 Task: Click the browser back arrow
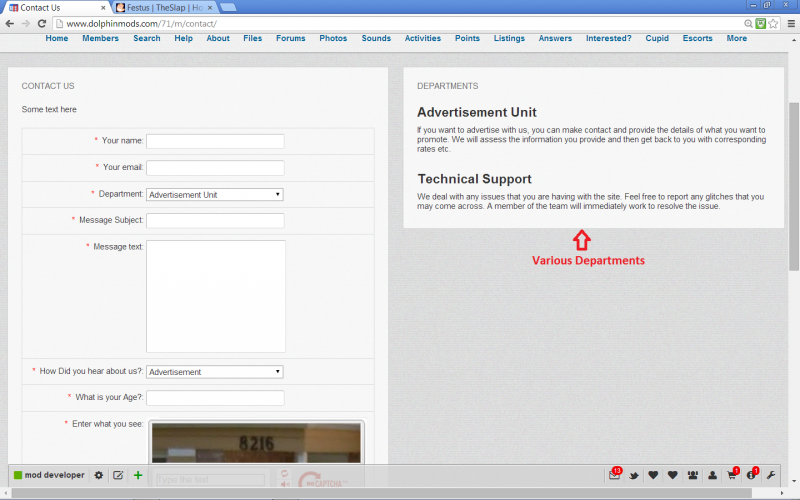click(x=10, y=23)
